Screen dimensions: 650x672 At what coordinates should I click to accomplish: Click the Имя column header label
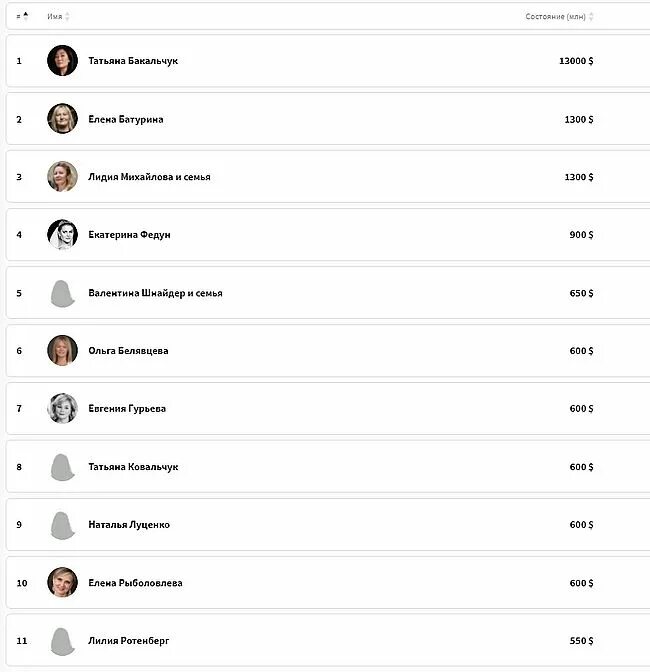click(54, 17)
